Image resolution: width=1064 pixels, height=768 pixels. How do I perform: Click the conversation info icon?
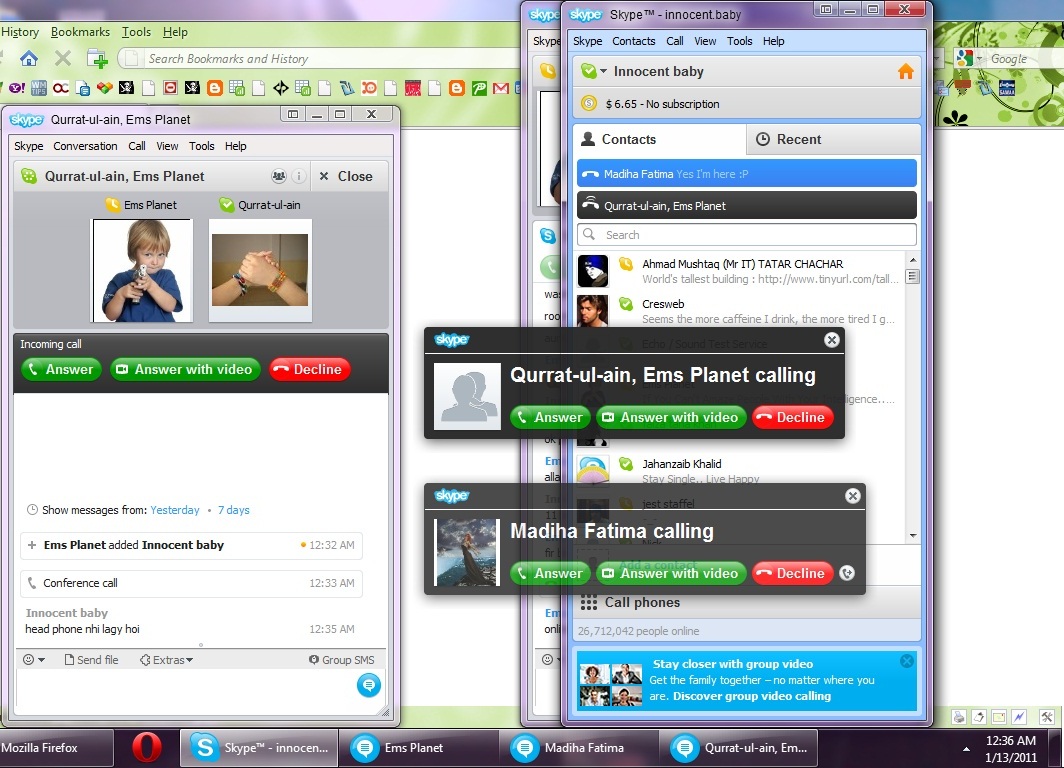(298, 176)
